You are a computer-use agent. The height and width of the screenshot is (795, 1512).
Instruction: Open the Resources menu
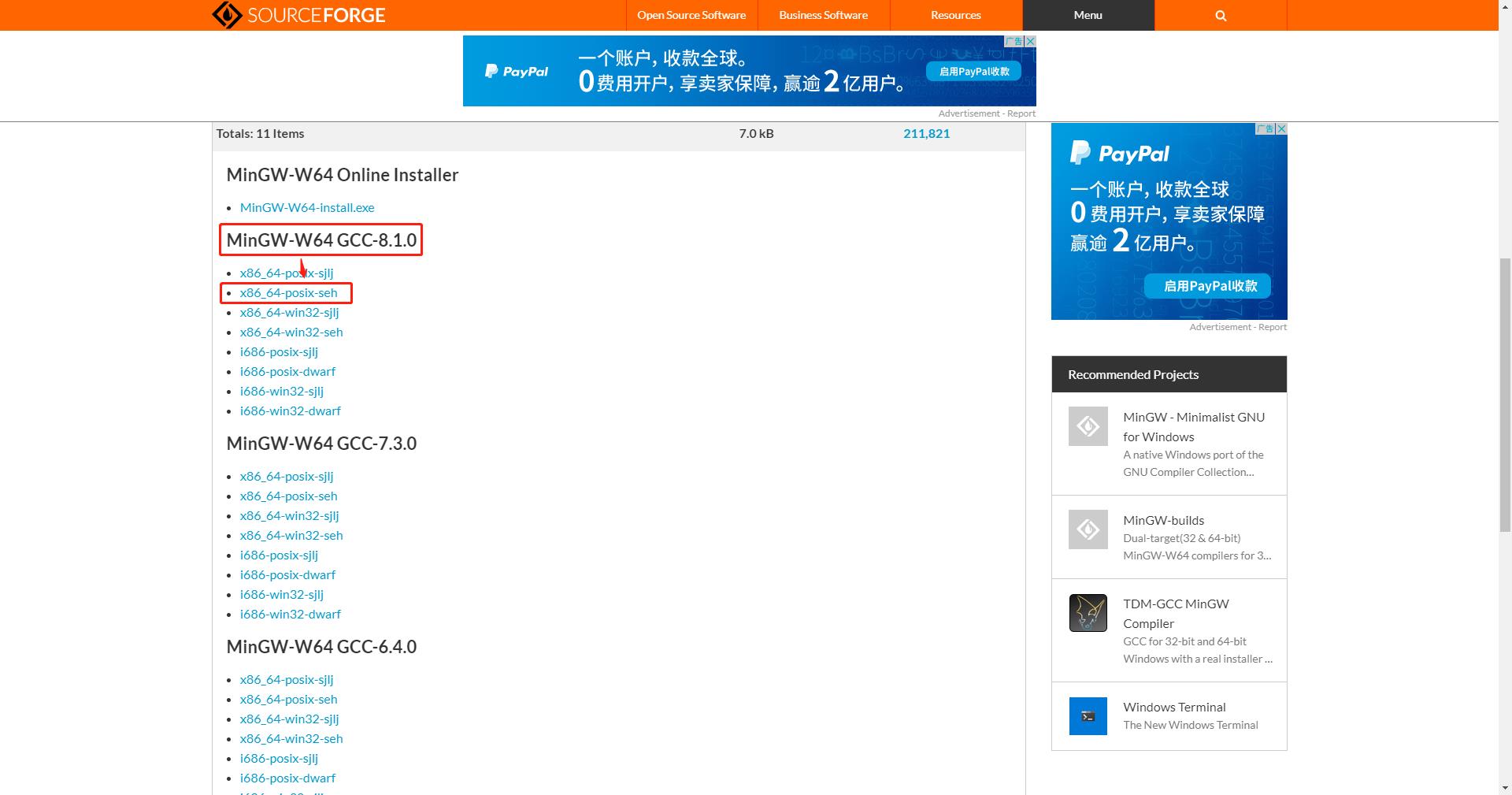tap(956, 15)
